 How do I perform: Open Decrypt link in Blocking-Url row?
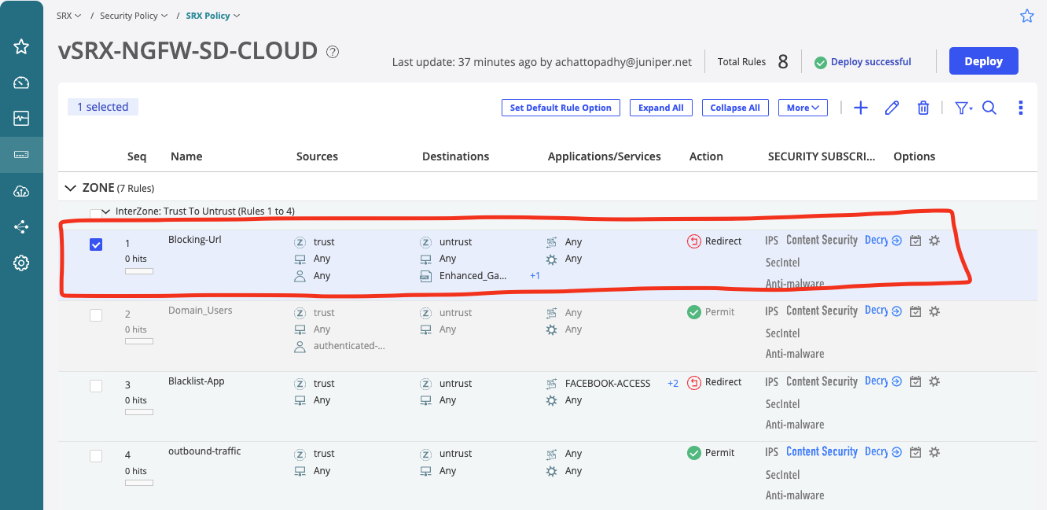coord(876,240)
